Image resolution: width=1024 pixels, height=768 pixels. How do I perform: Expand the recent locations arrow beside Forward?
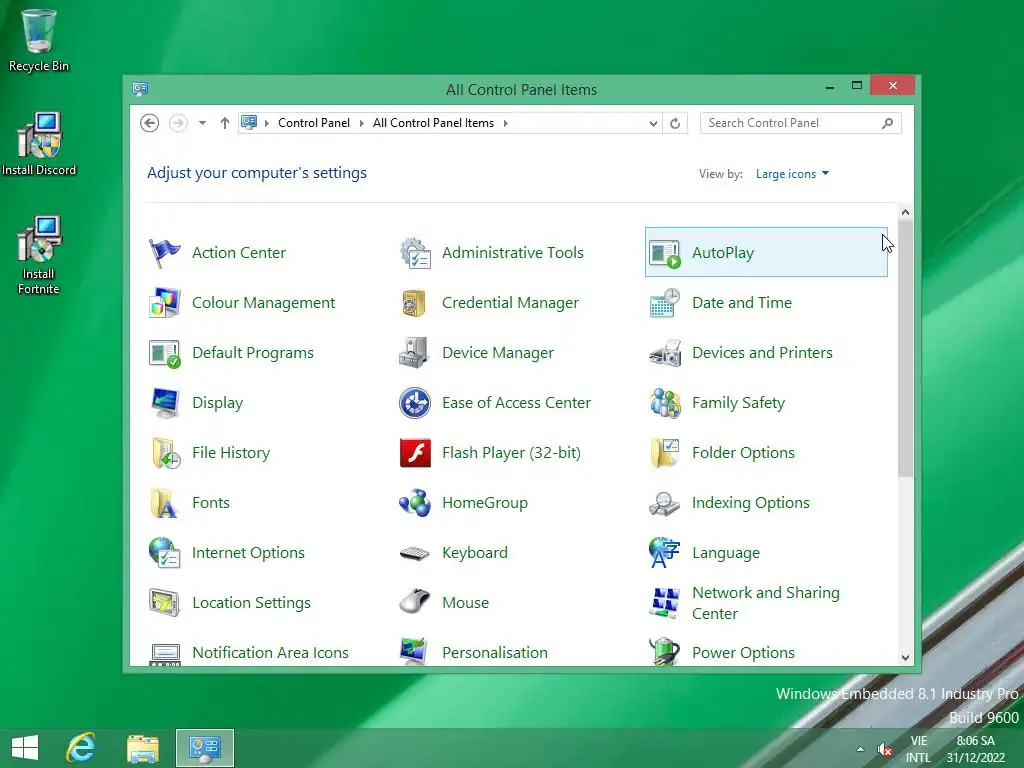pos(202,123)
